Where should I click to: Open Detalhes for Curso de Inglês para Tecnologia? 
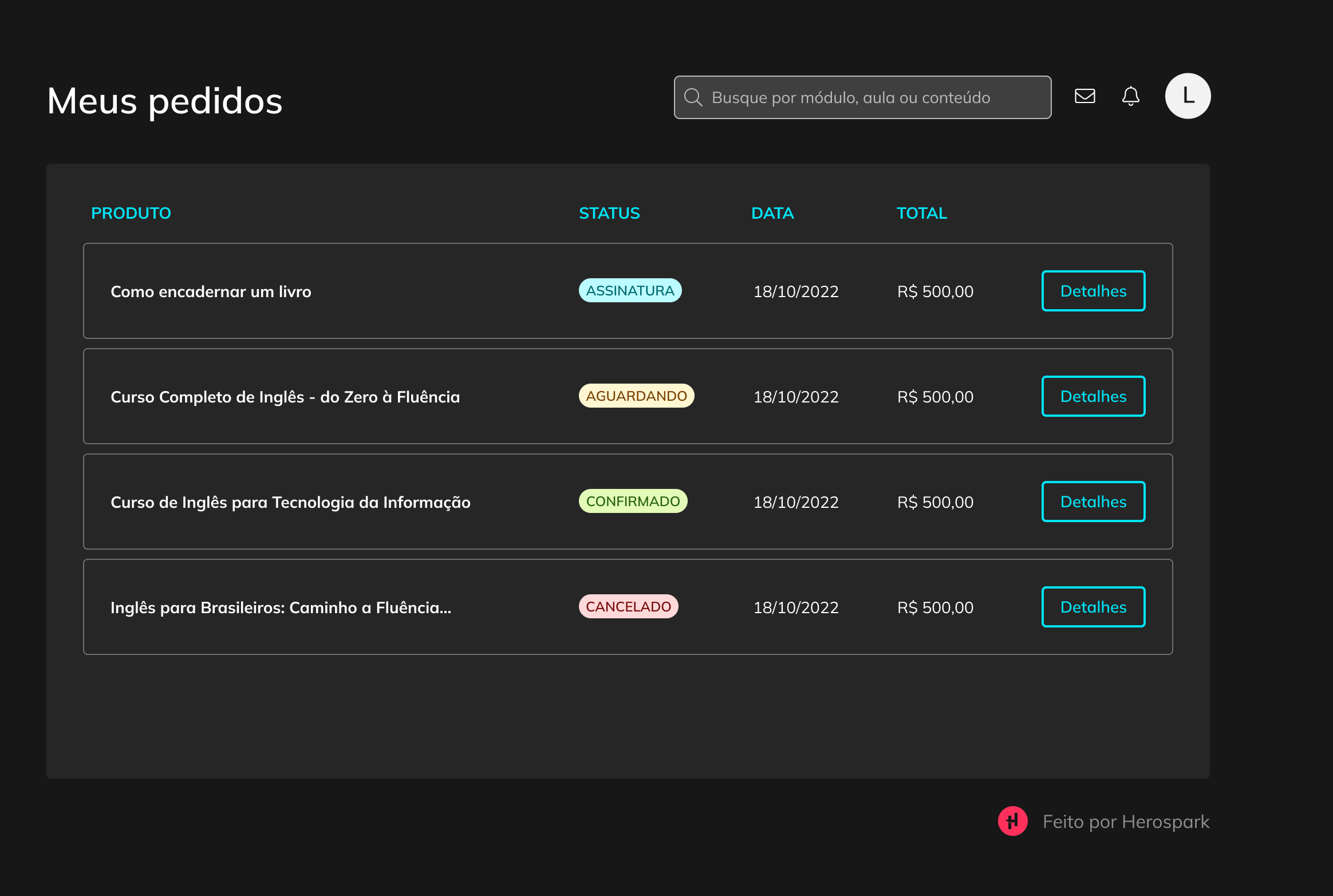pyautogui.click(x=1093, y=502)
